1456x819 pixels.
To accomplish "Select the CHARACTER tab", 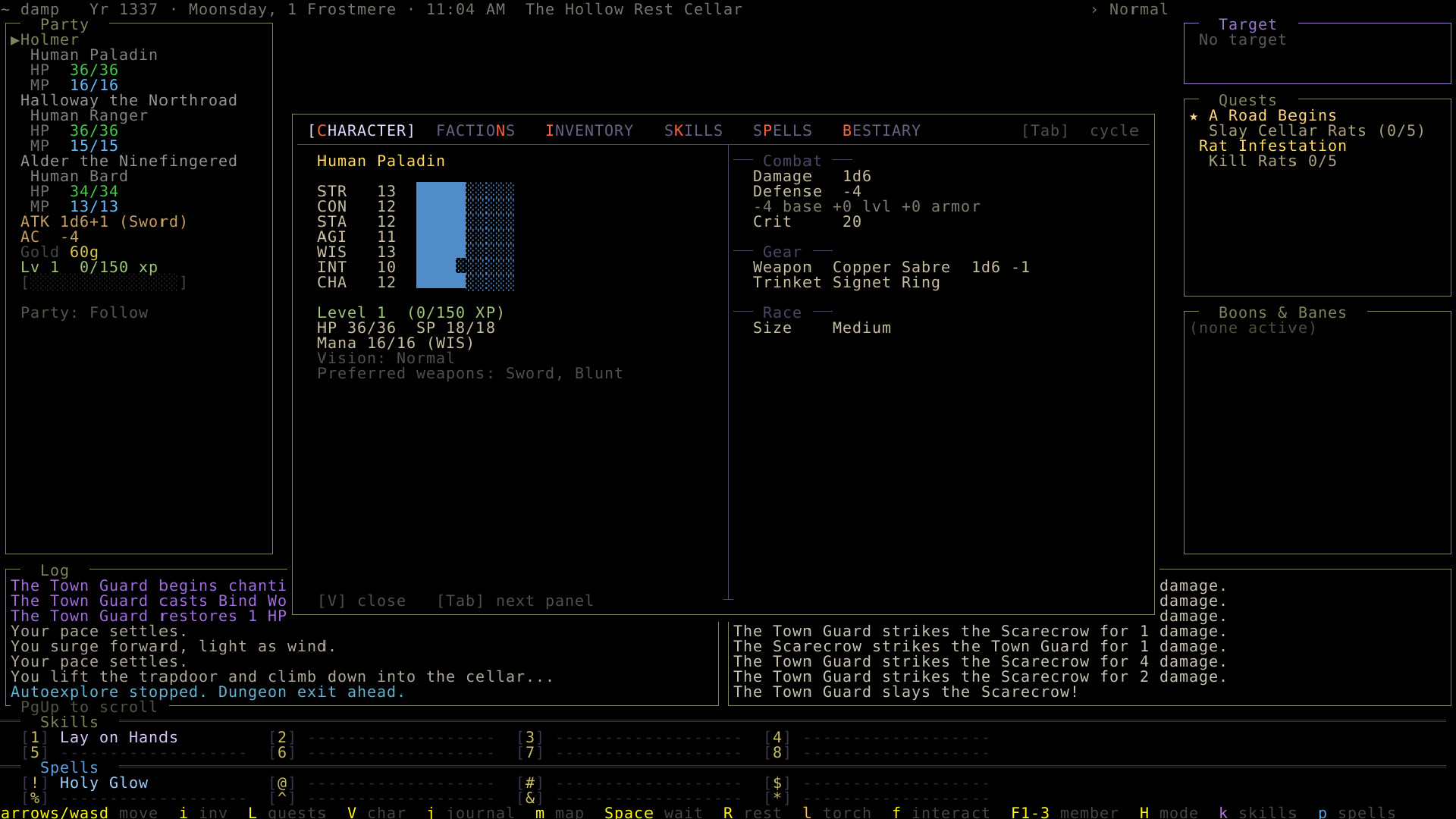I will 362,130.
